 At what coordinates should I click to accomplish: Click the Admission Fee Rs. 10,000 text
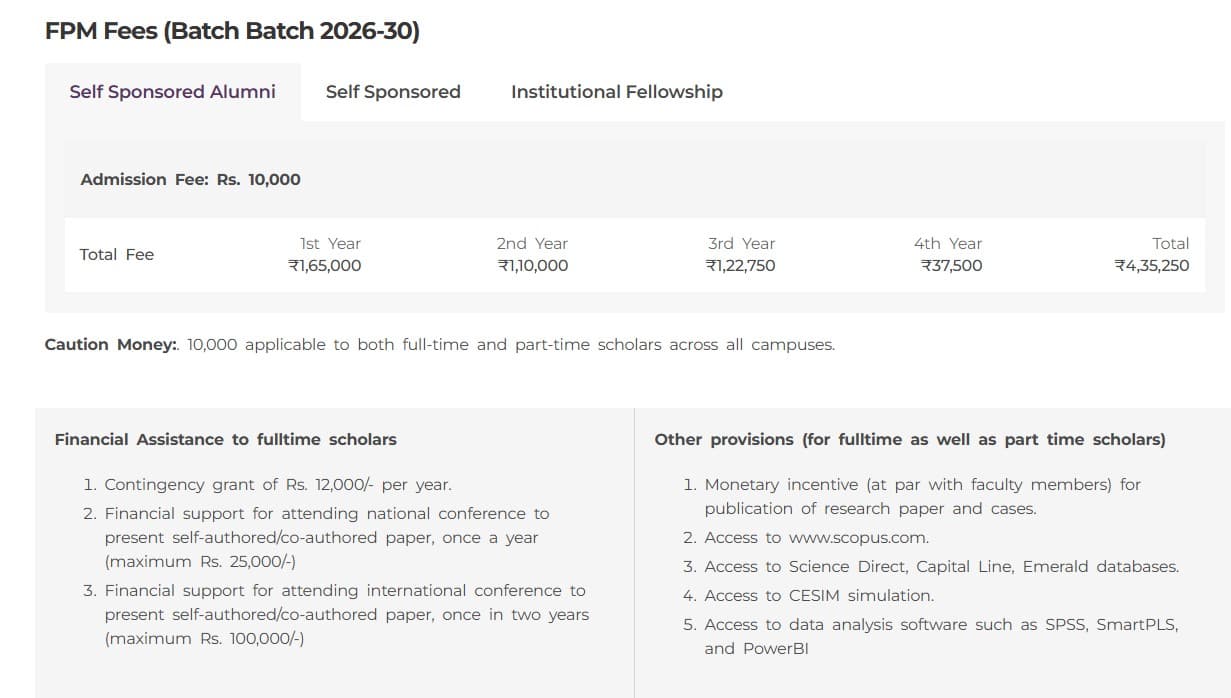(190, 180)
